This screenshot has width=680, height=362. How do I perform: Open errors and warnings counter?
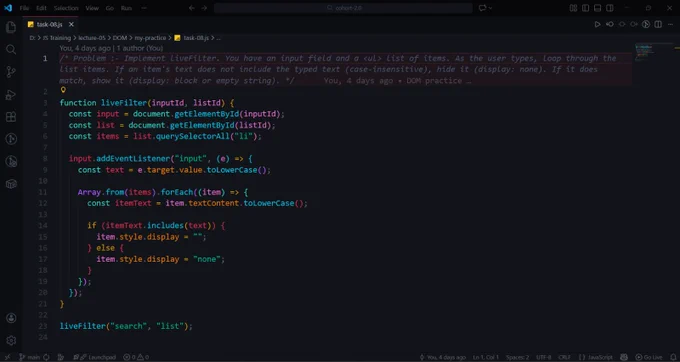[x=136, y=357]
